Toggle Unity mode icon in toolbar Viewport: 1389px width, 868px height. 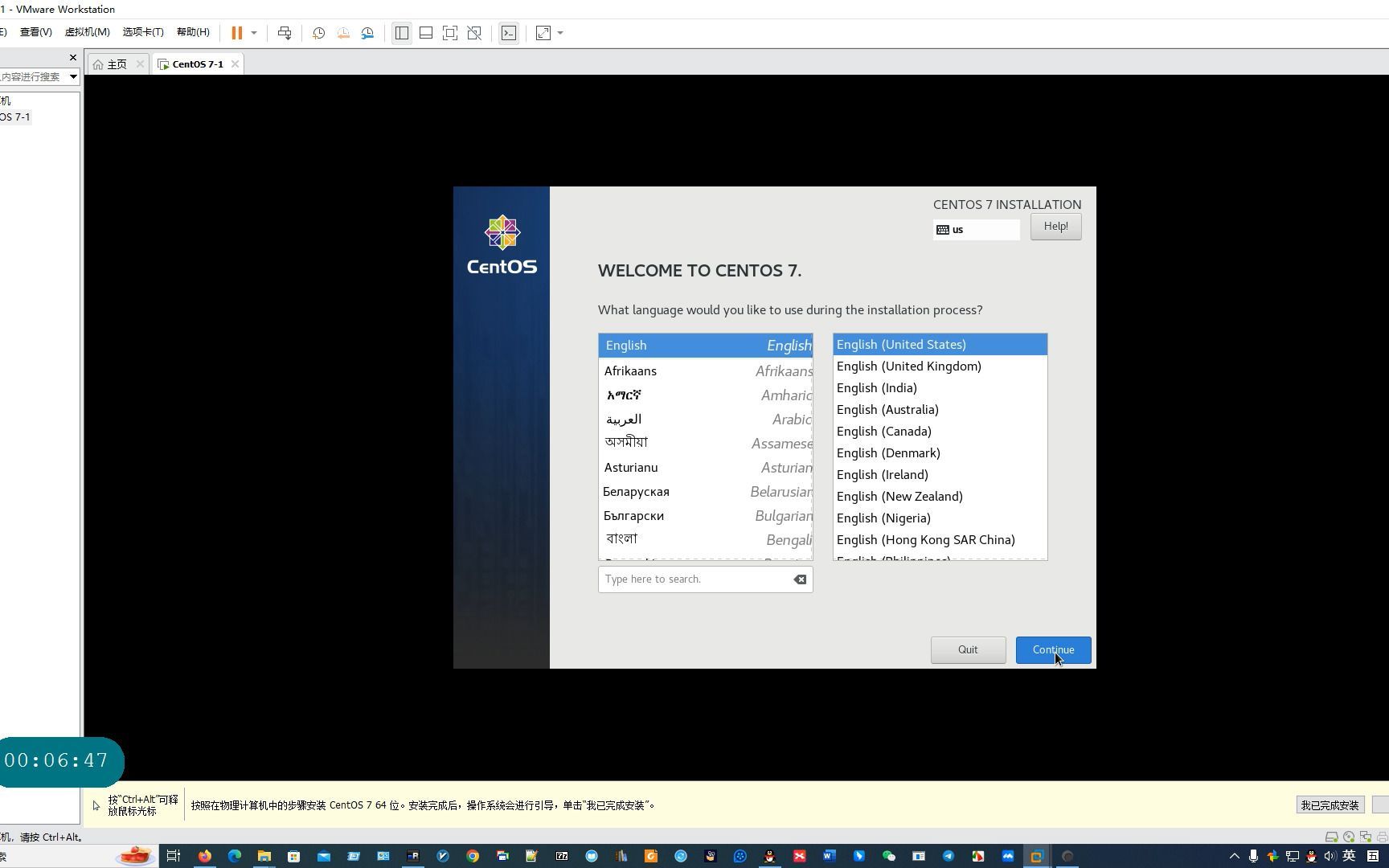point(474,33)
